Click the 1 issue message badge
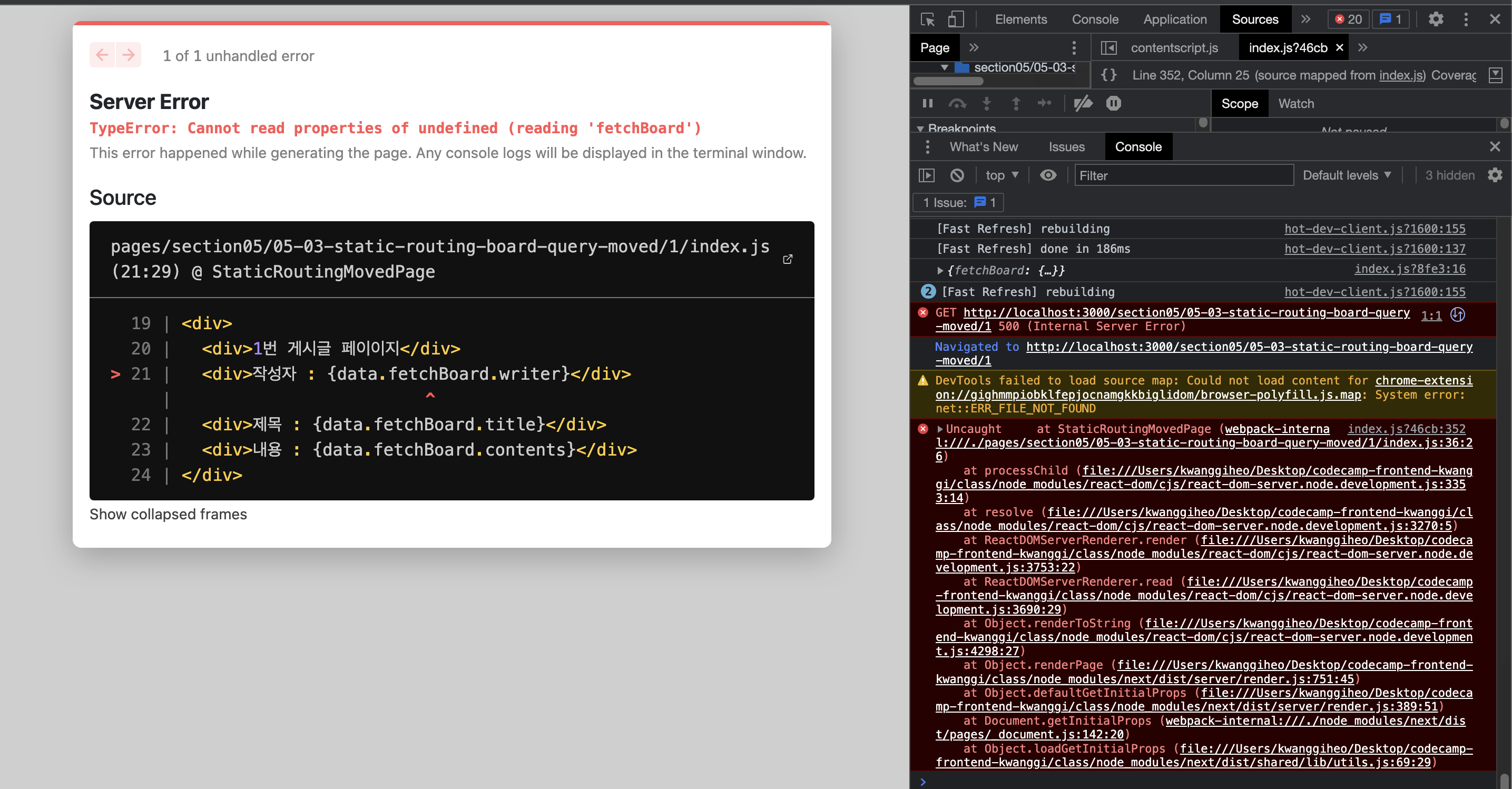 1390,19
